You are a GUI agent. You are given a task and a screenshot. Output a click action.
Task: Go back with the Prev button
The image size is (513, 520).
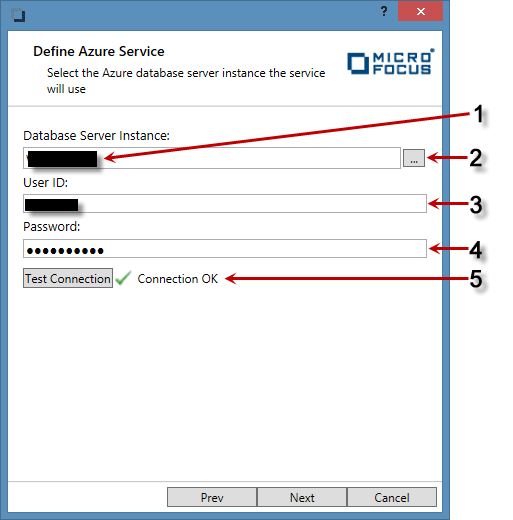click(212, 497)
